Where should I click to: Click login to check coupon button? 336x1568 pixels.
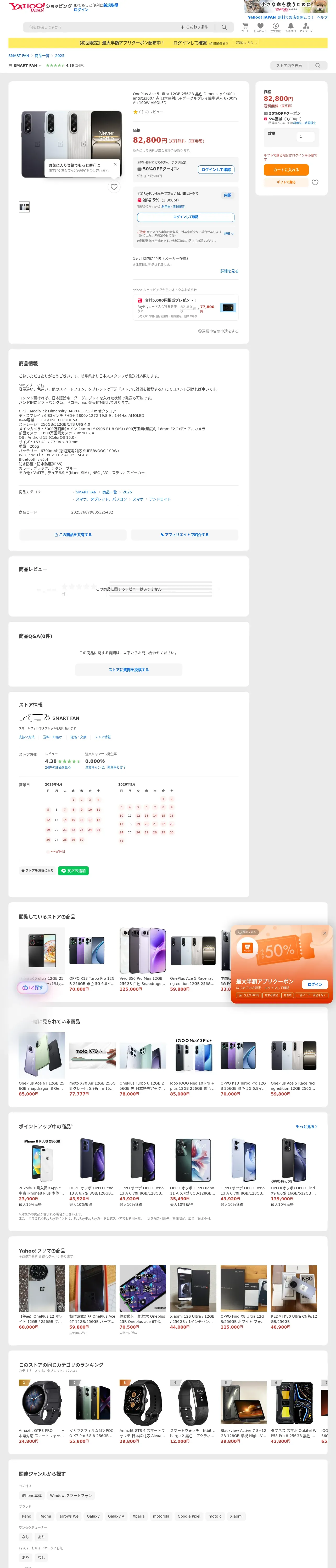[216, 170]
